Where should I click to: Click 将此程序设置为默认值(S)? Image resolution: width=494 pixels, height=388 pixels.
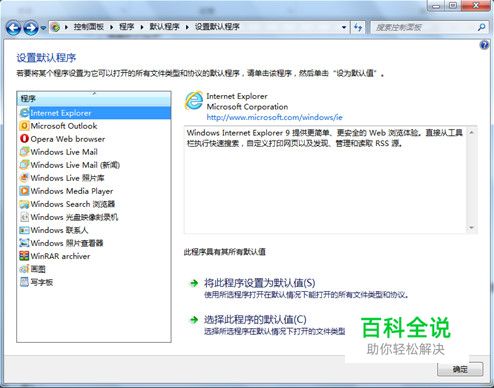(259, 283)
